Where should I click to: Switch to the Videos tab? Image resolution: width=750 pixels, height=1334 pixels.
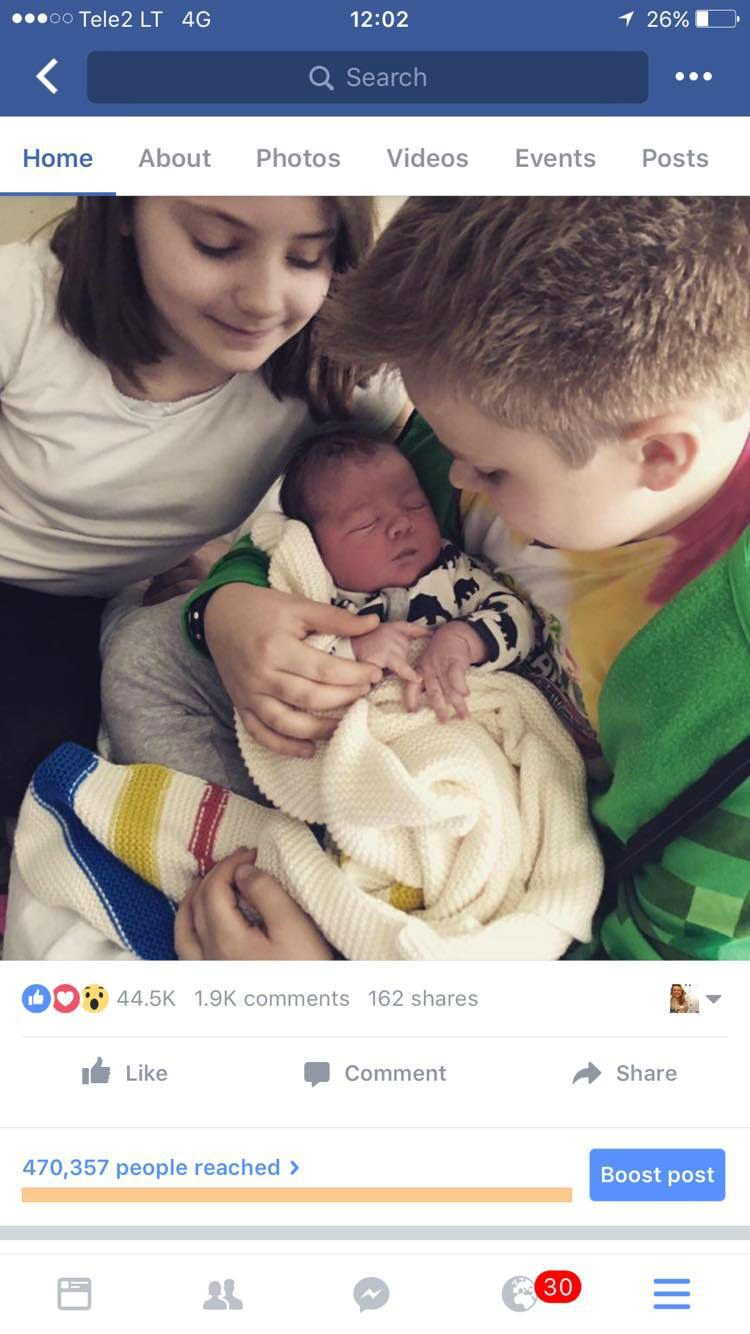[x=427, y=158]
